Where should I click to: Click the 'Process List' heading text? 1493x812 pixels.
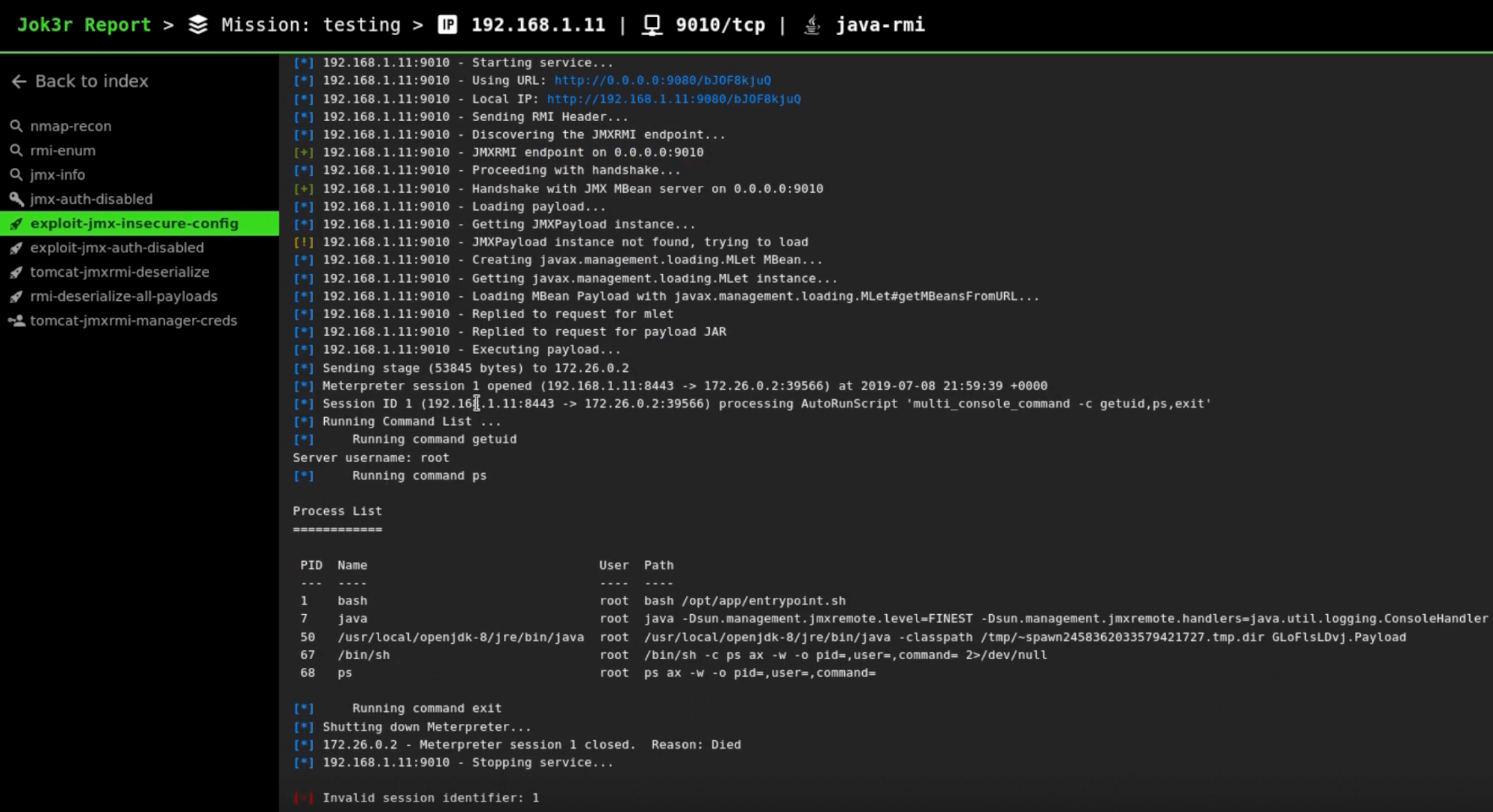click(337, 511)
